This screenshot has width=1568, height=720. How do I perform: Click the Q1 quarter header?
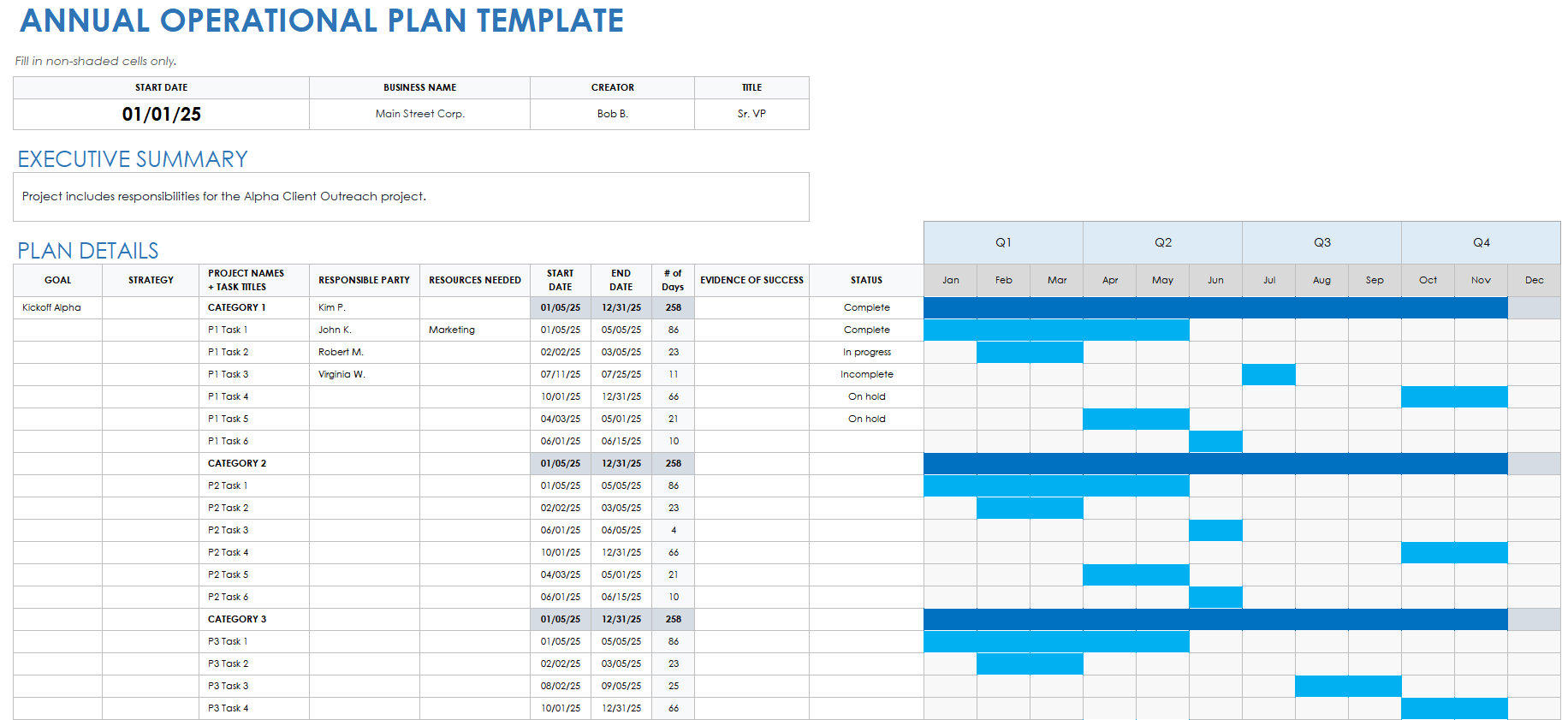pos(1003,242)
